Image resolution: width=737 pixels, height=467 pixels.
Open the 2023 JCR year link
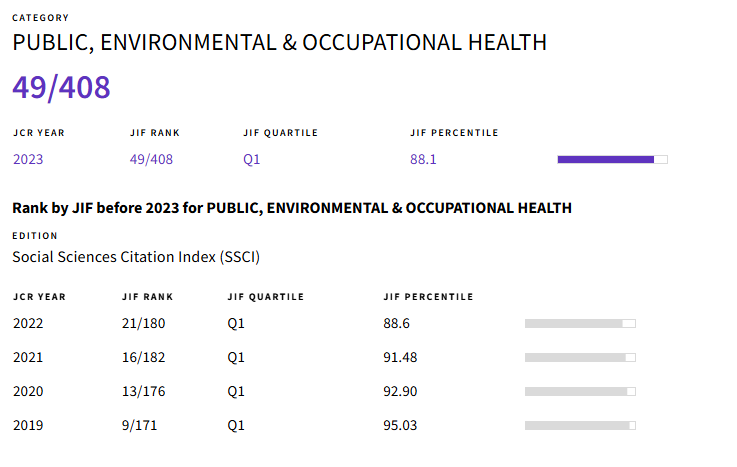pos(28,159)
